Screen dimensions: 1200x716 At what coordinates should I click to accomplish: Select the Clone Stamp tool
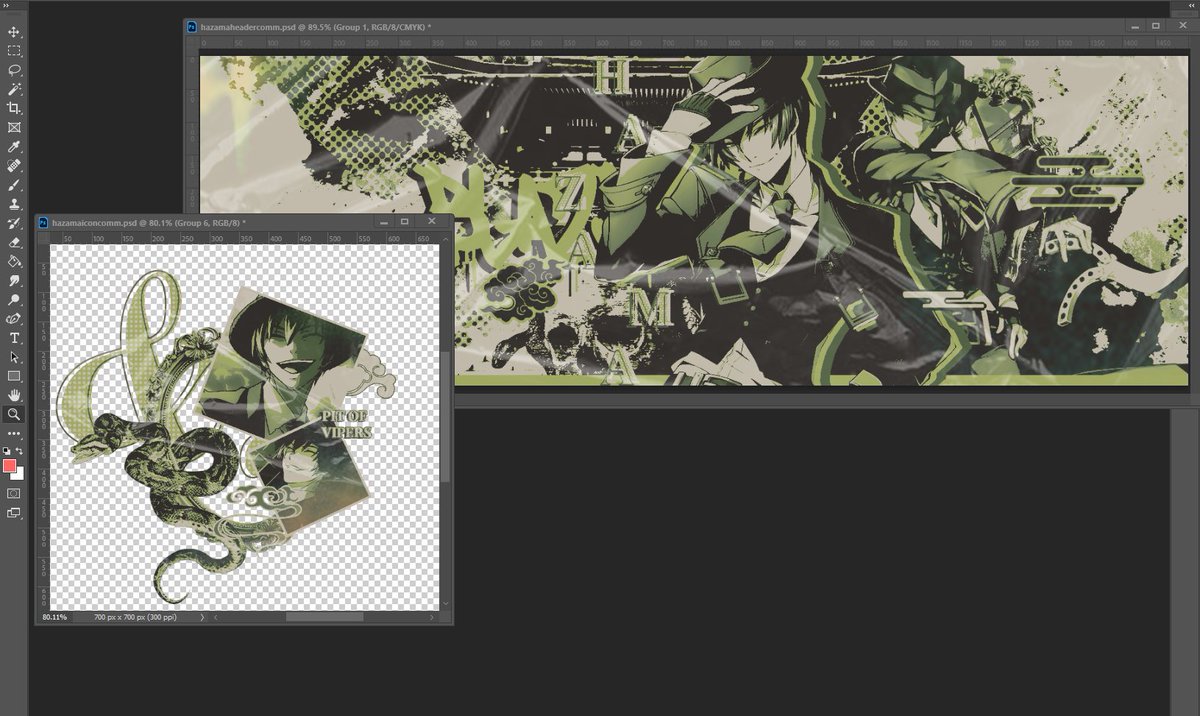[x=14, y=204]
